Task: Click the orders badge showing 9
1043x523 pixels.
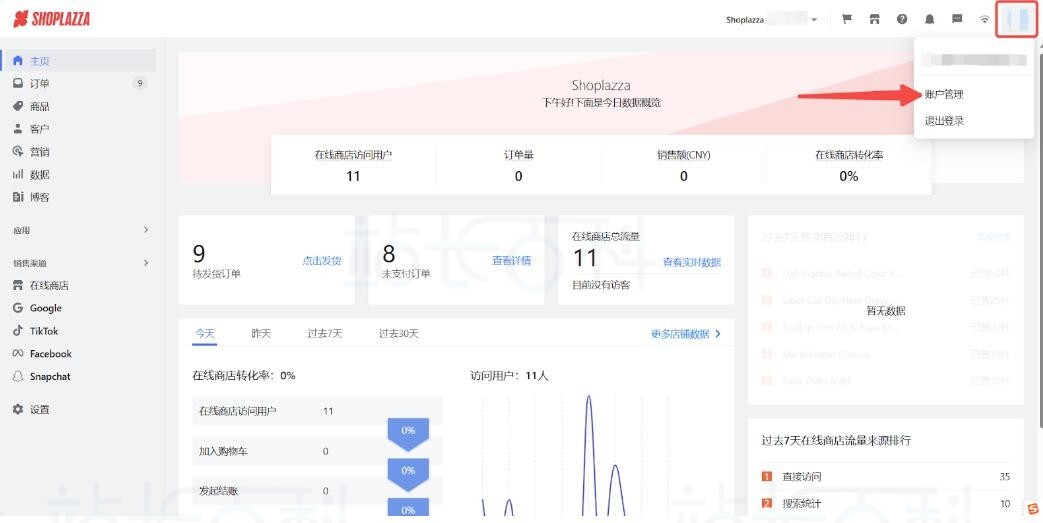Action: click(x=139, y=83)
